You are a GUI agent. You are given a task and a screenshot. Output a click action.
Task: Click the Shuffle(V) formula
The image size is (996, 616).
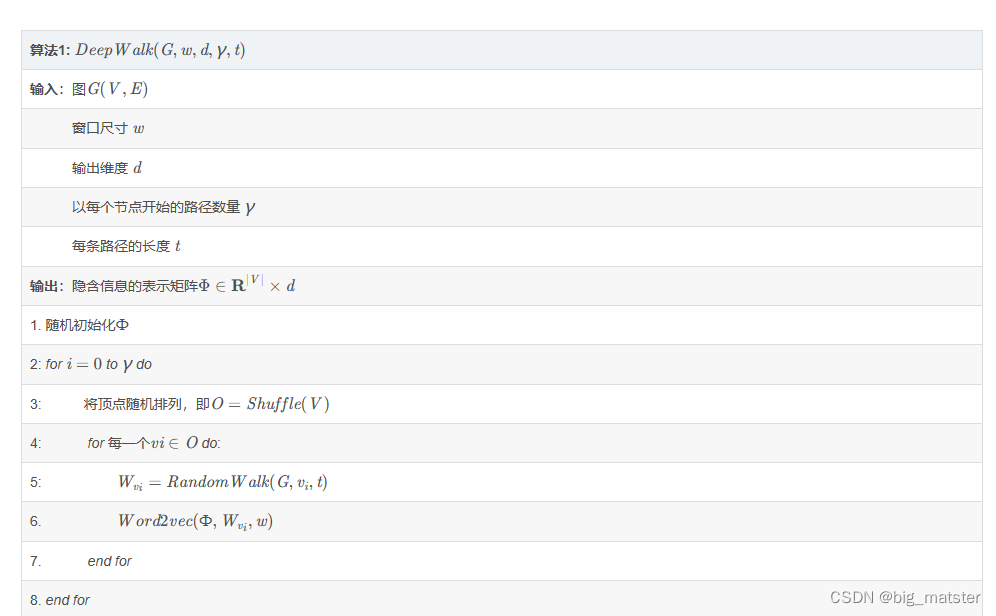[288, 404]
